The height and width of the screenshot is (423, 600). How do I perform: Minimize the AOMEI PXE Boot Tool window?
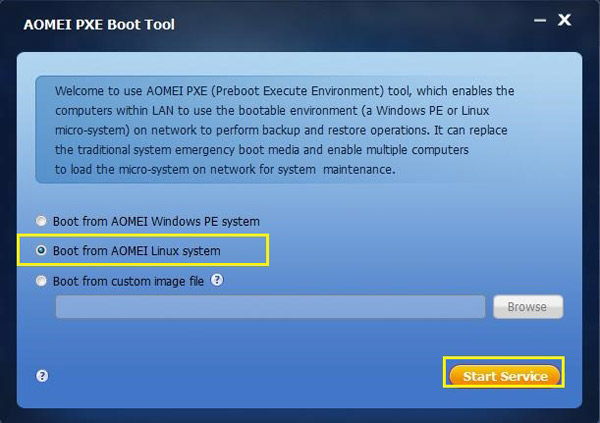542,20
